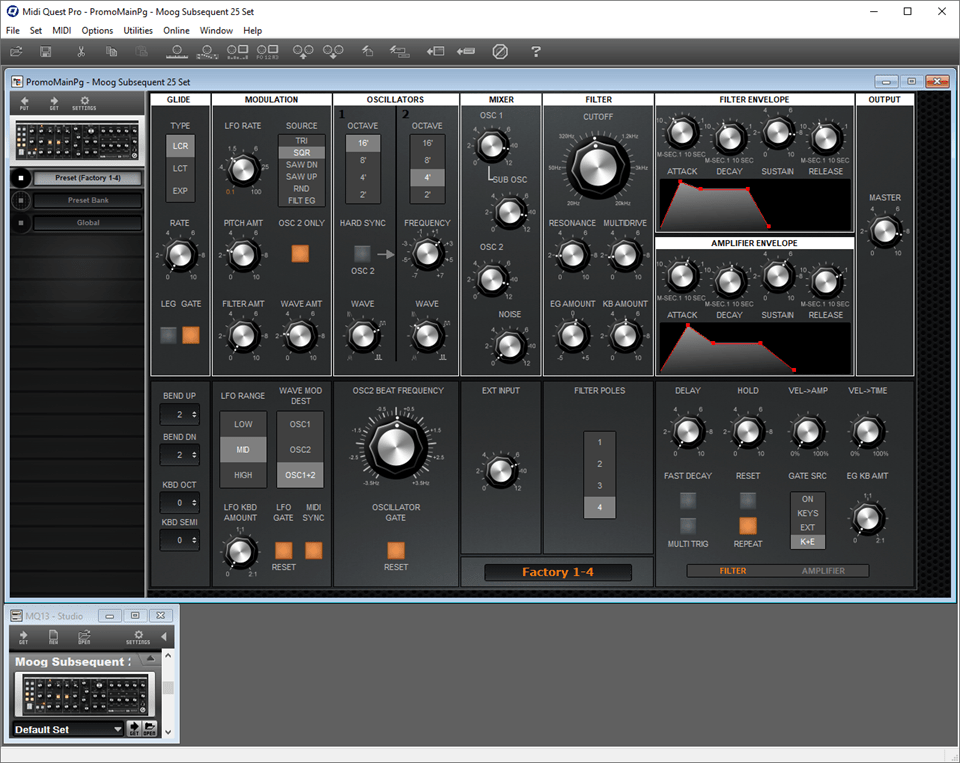Click the OSC2 BEAT FREQUENCY knob

[396, 447]
